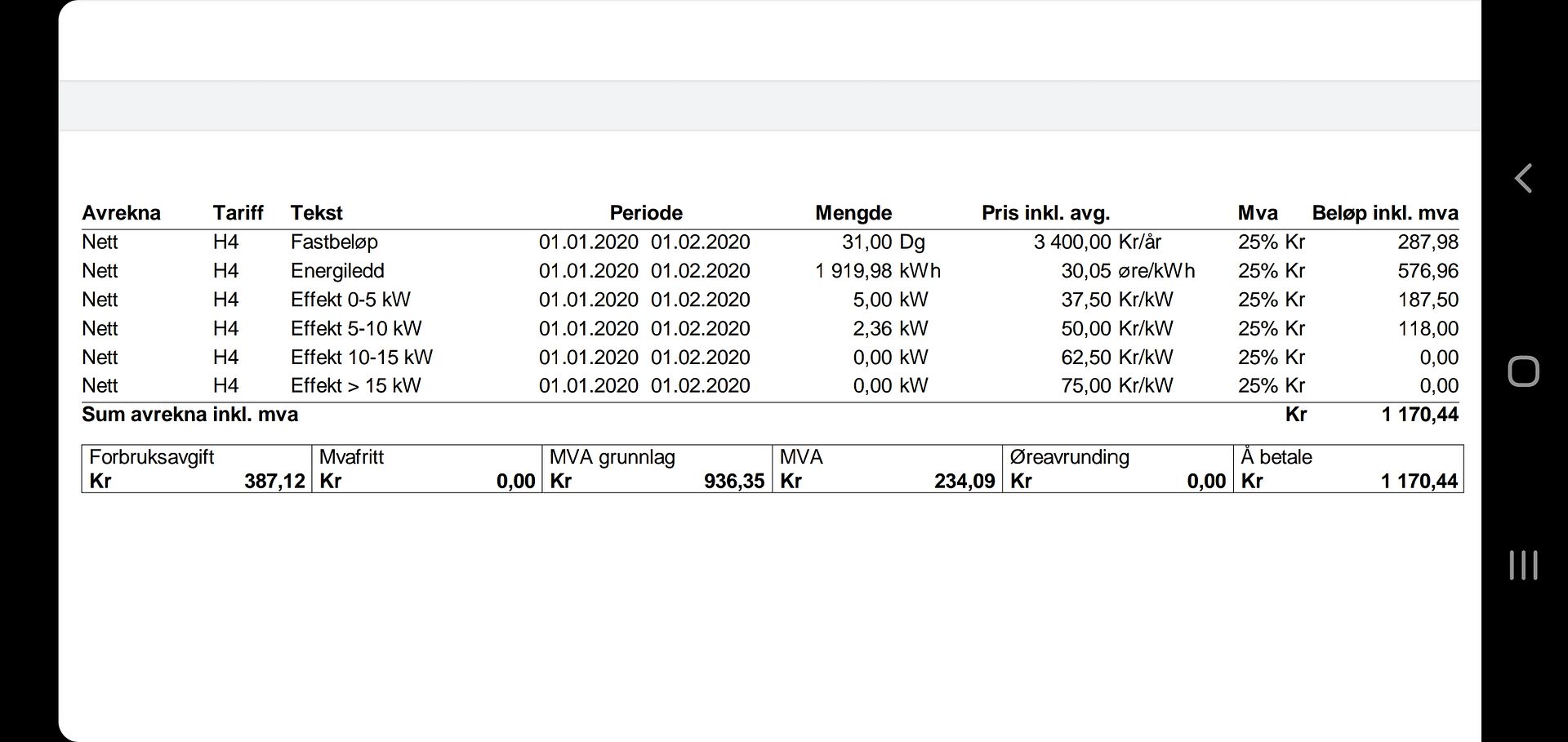Open the recent apps overview
This screenshot has width=1568, height=742.
coord(1523,565)
